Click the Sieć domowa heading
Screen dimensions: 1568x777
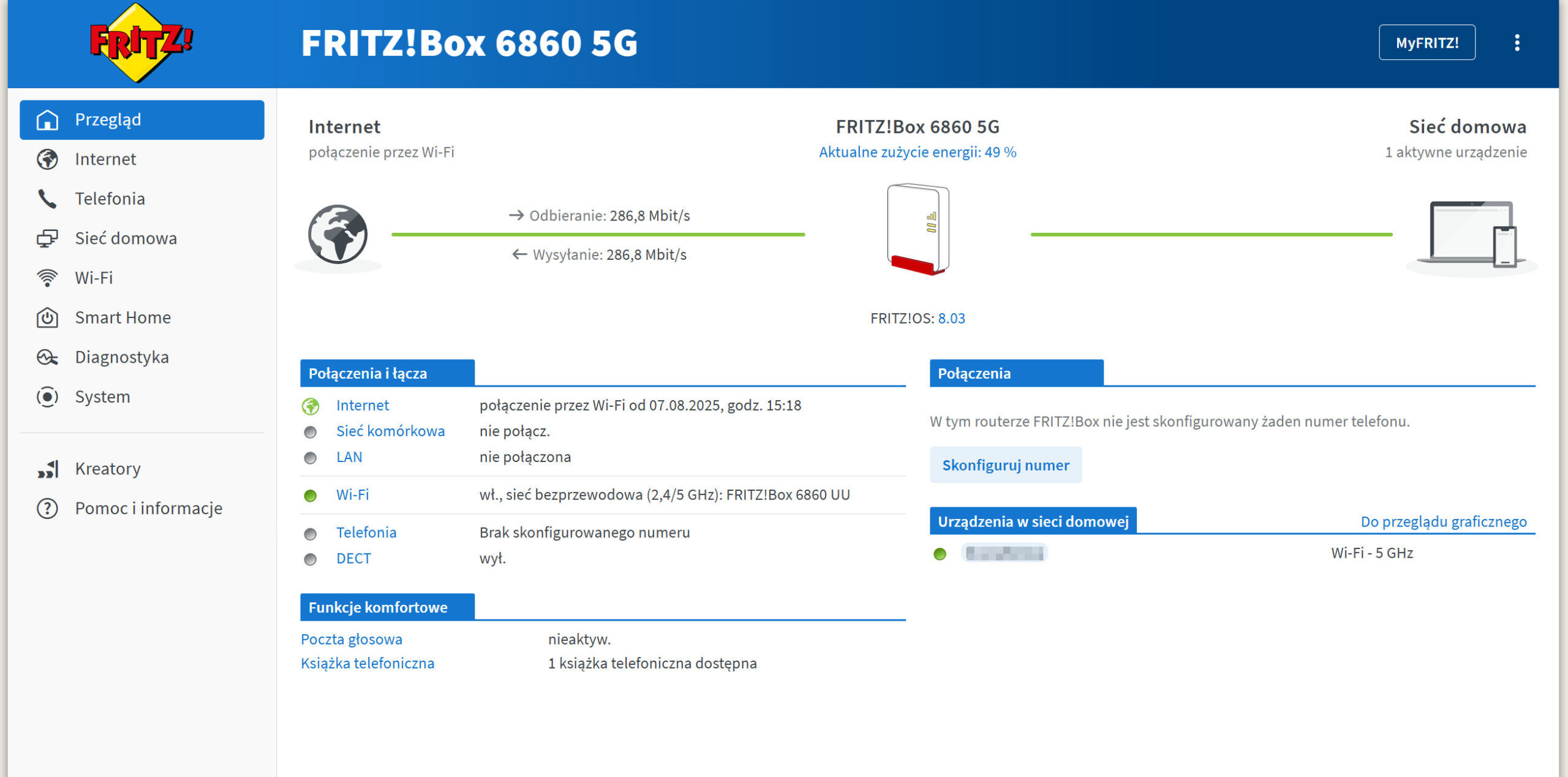(1468, 127)
